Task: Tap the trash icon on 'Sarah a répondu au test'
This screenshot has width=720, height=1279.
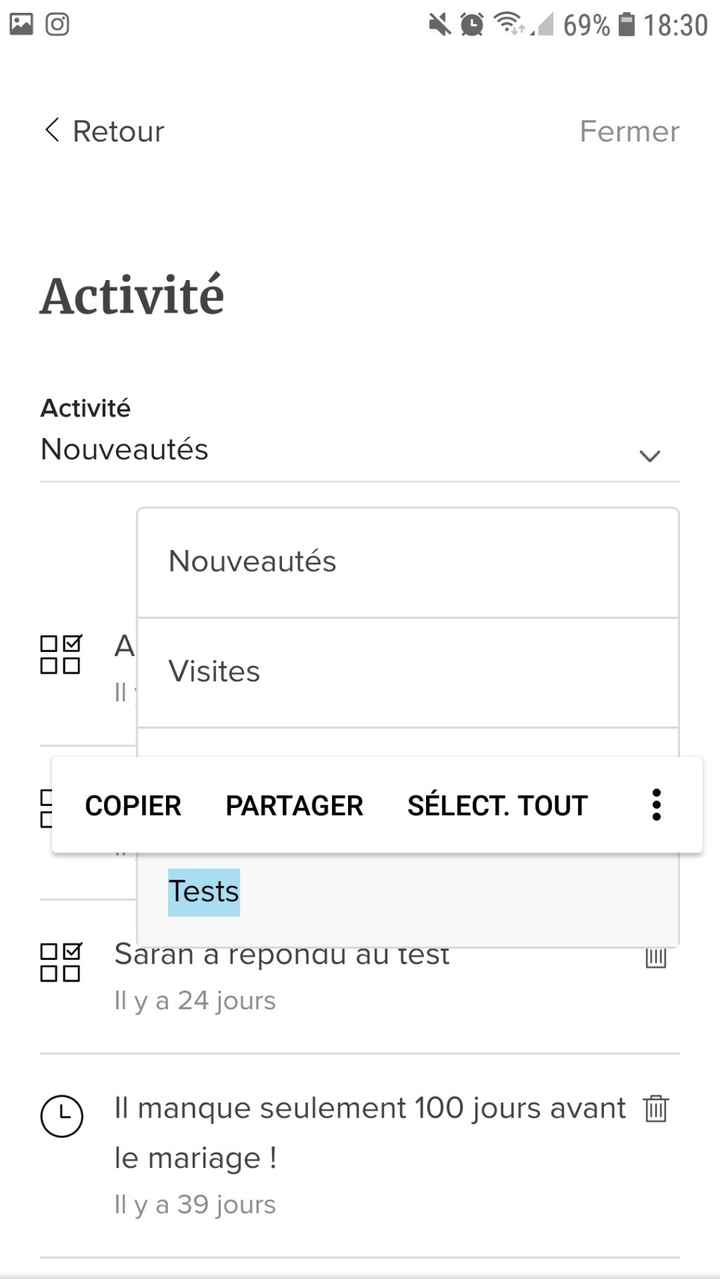Action: [656, 957]
